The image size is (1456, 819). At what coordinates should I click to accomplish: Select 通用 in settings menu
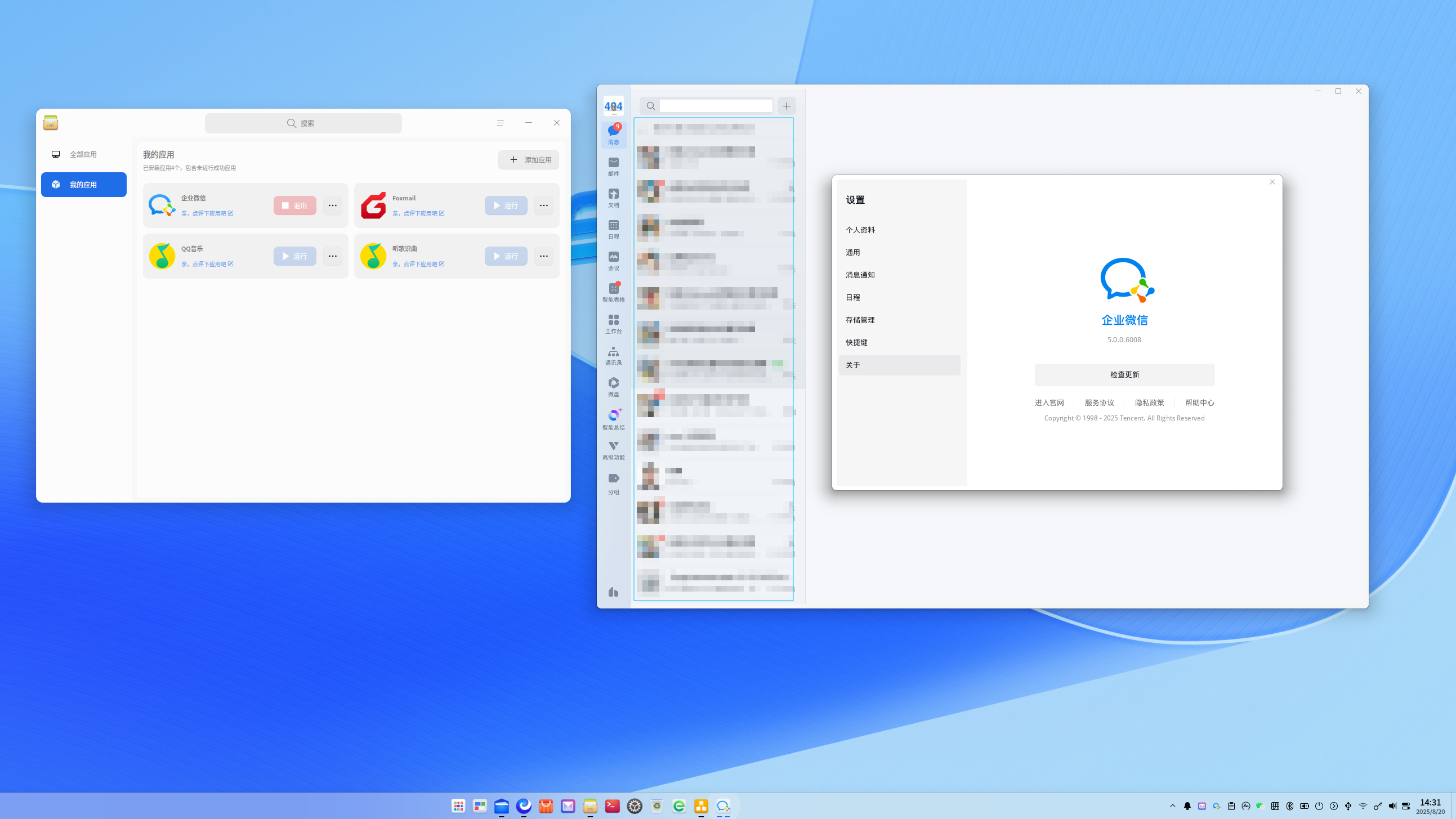point(899,253)
